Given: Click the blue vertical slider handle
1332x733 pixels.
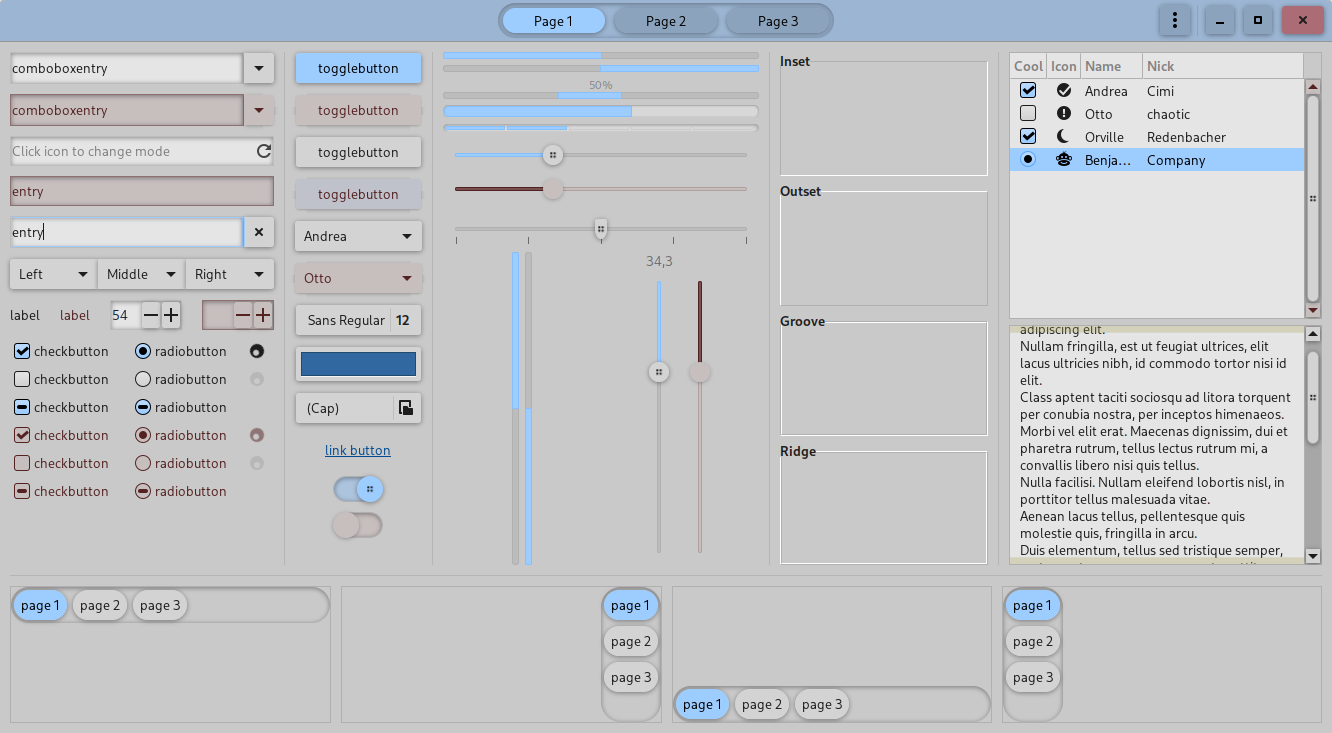Looking at the screenshot, I should point(659,372).
